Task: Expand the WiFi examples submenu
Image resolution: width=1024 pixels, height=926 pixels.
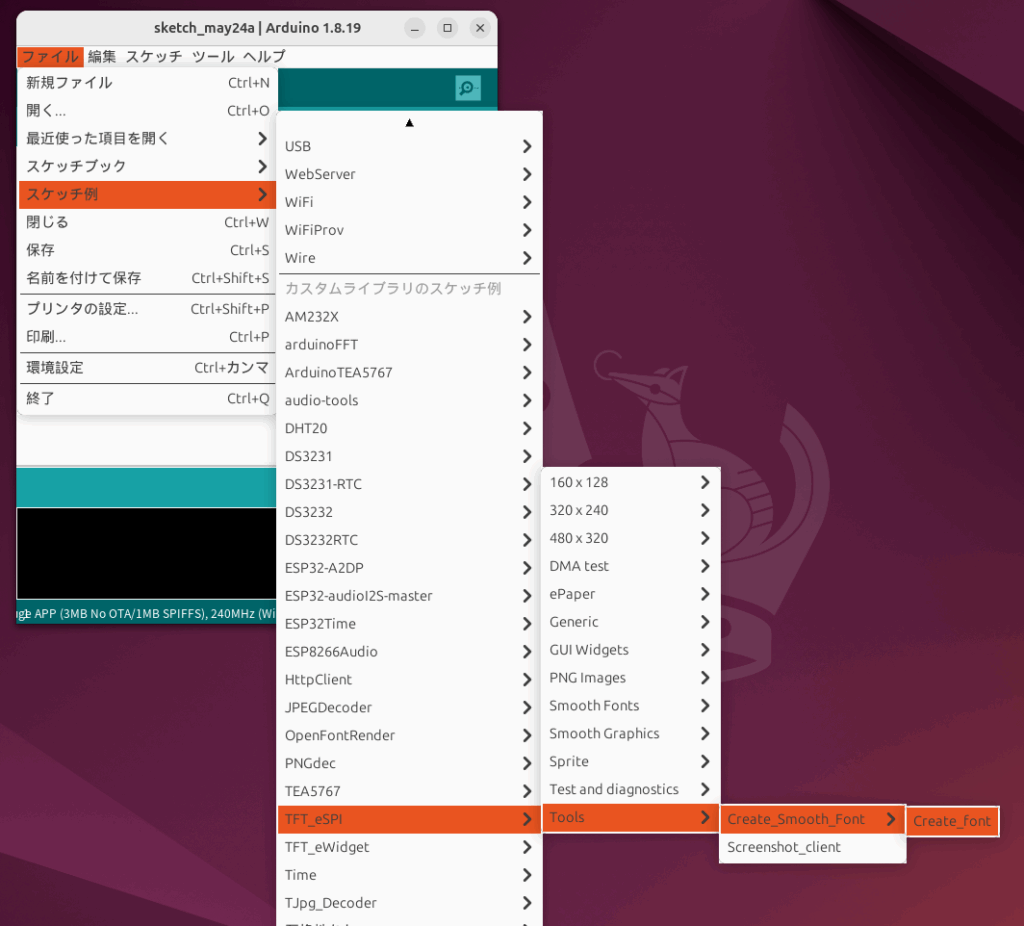Action: tap(409, 202)
